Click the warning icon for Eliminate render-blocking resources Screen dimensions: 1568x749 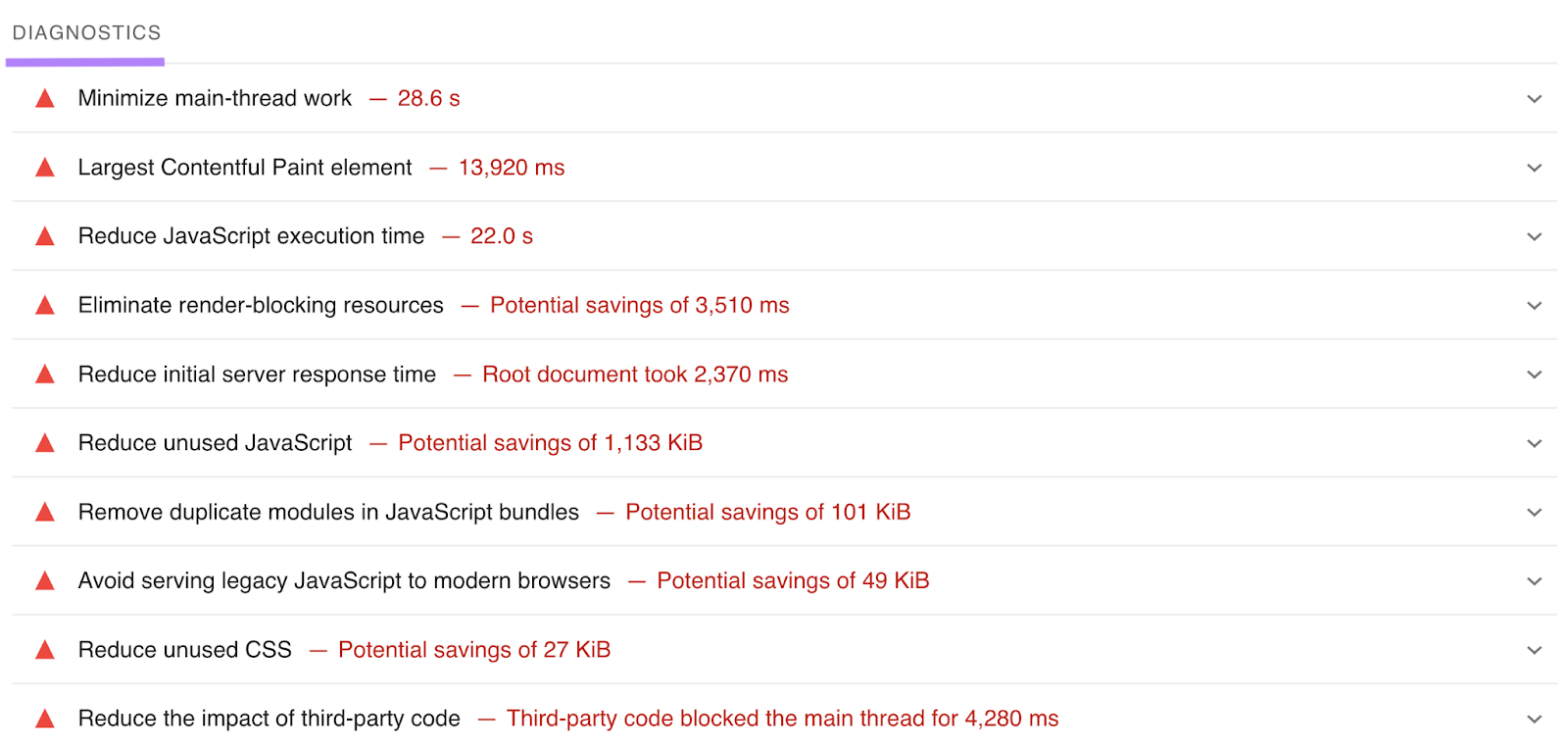pyautogui.click(x=45, y=305)
